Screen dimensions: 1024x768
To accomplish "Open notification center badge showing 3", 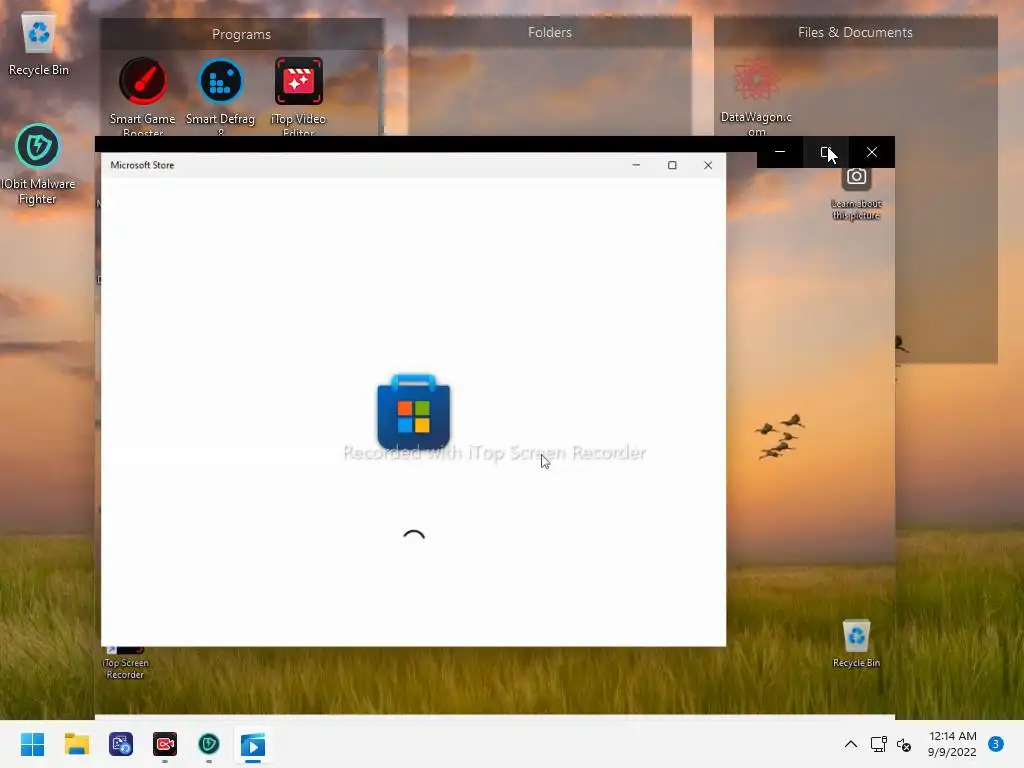I will [x=995, y=744].
